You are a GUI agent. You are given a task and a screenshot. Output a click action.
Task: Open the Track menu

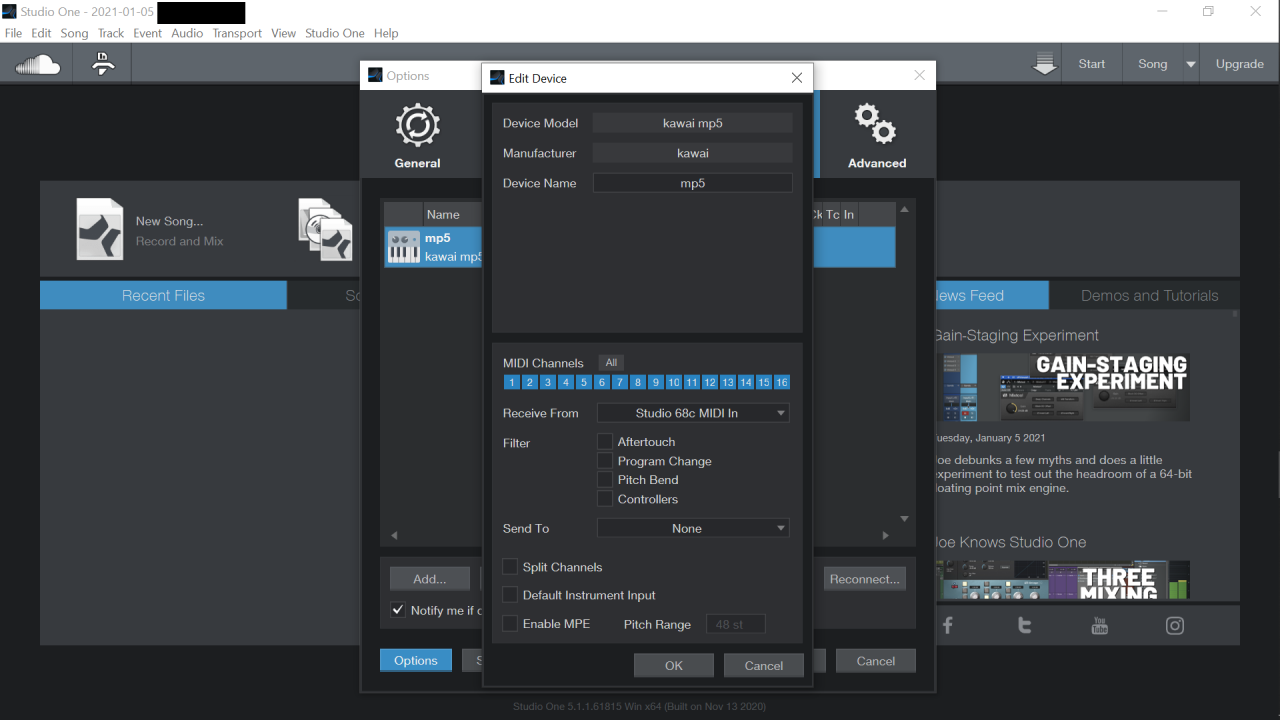point(111,33)
